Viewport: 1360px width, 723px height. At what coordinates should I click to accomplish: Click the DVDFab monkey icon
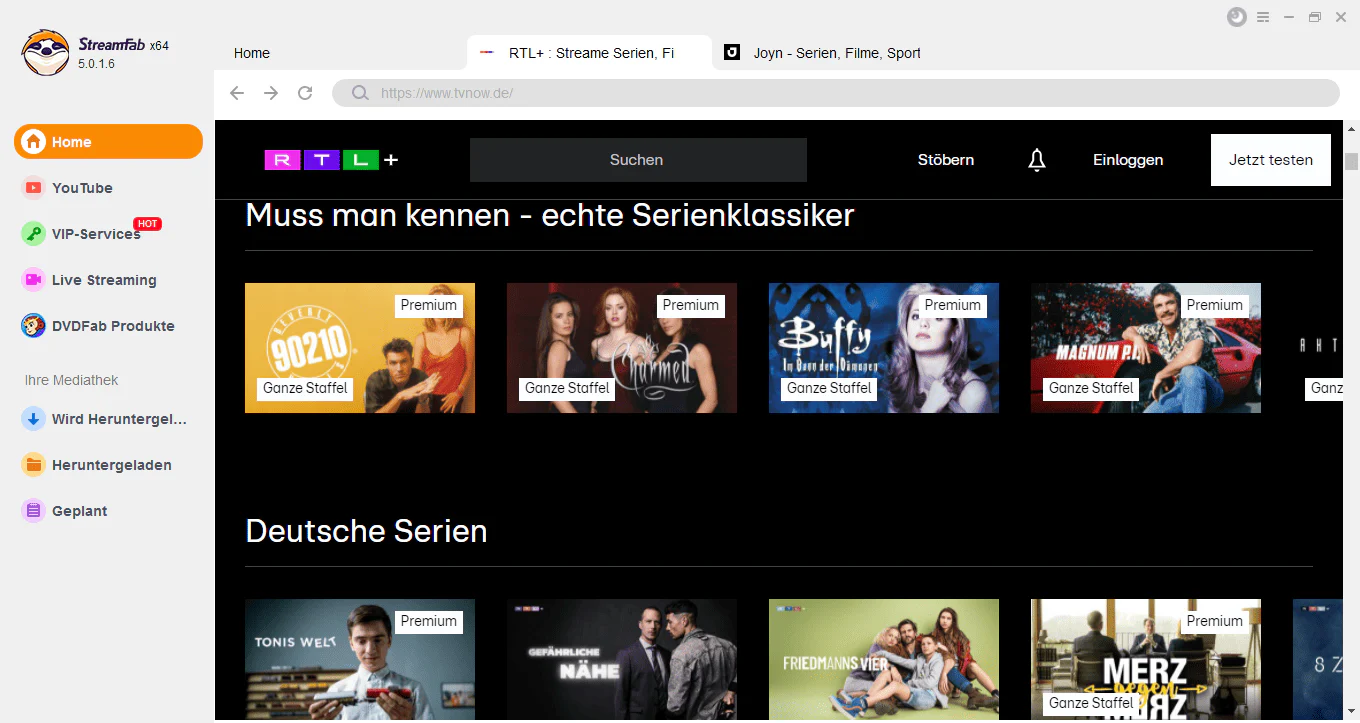[34, 326]
